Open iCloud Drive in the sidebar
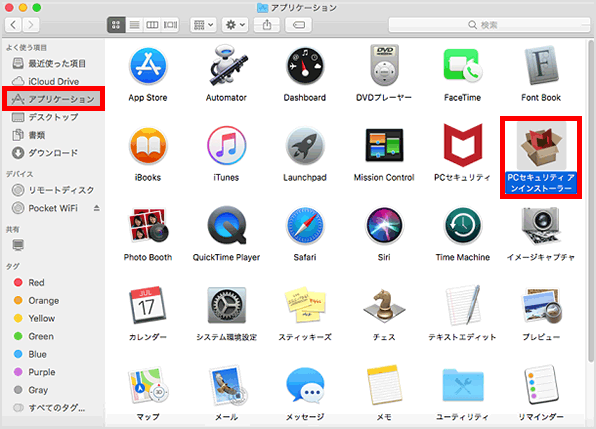The height and width of the screenshot is (429, 596). tap(53, 81)
